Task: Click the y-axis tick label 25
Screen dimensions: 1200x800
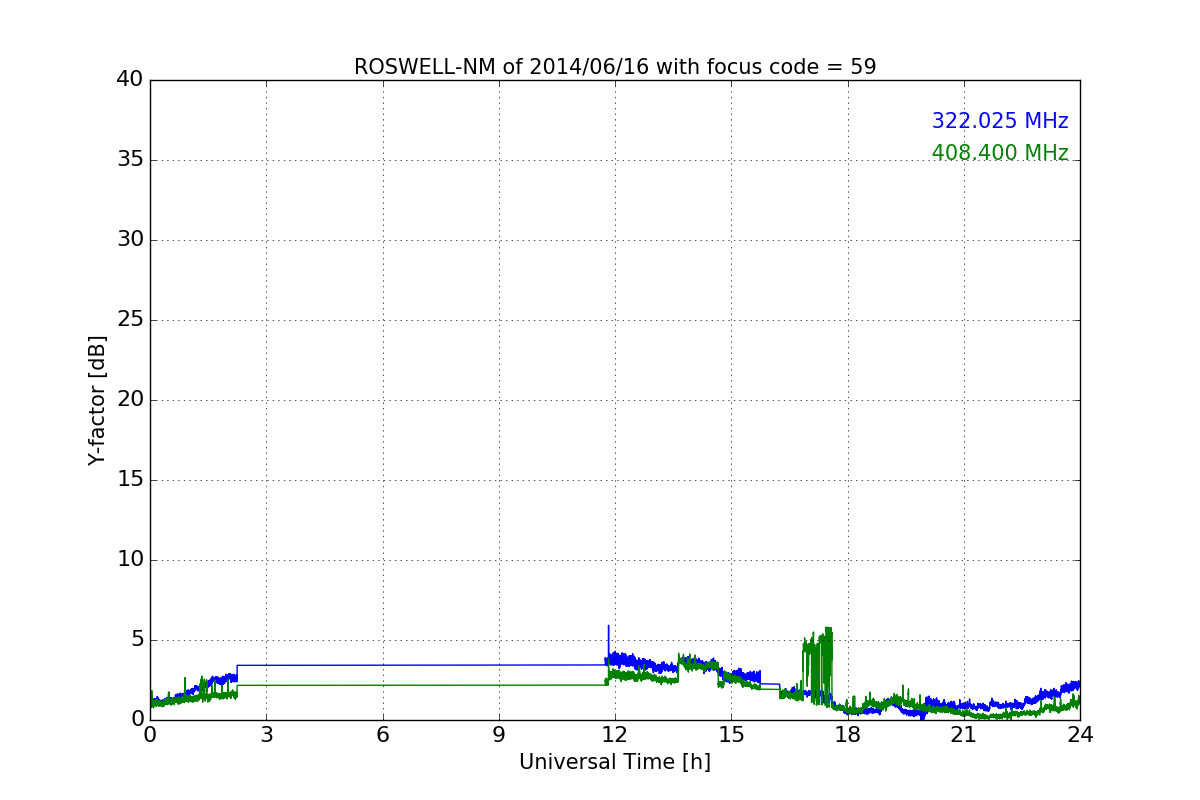Action: 130,320
